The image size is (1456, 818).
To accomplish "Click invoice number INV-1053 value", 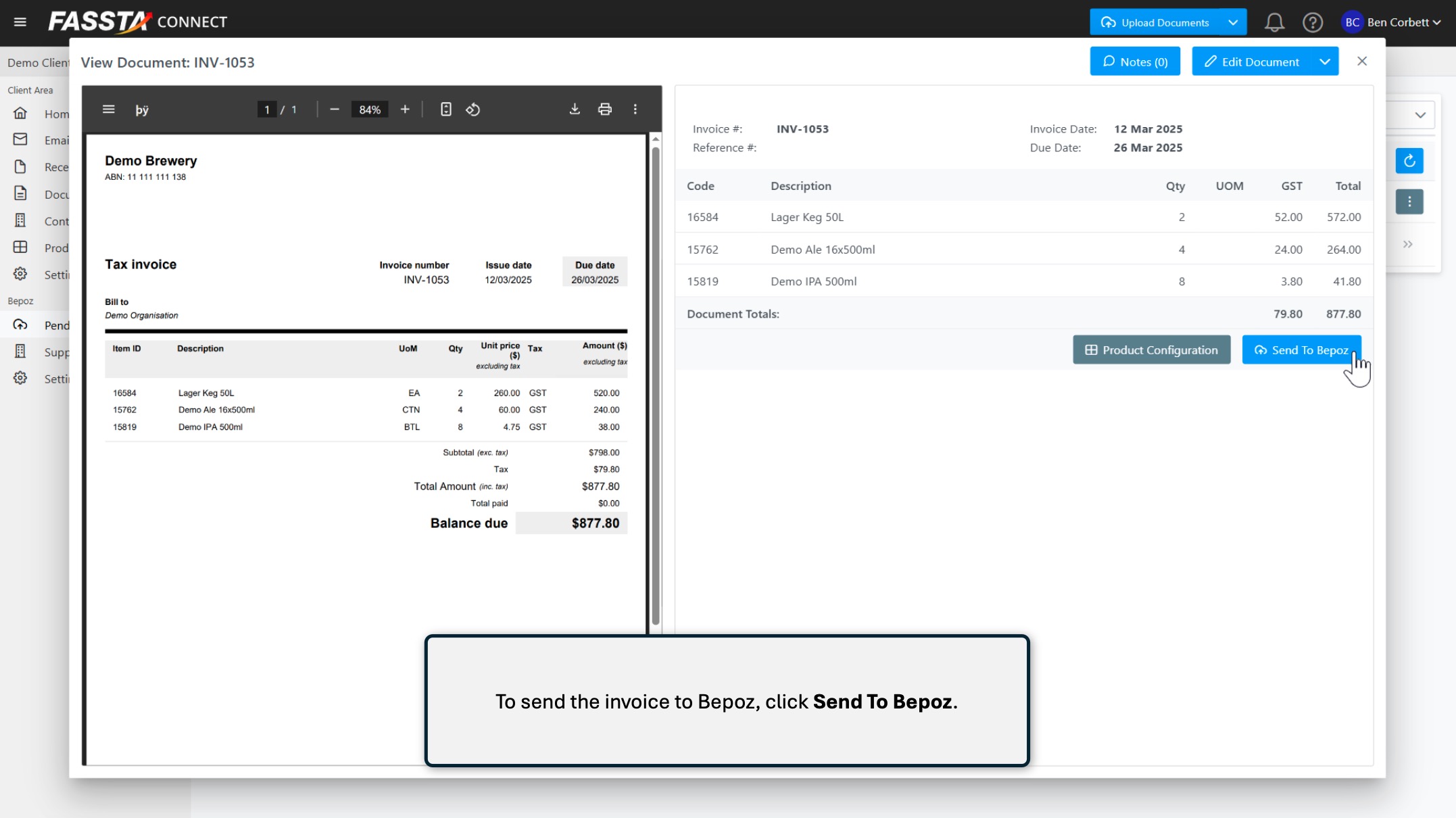I will pos(802,129).
